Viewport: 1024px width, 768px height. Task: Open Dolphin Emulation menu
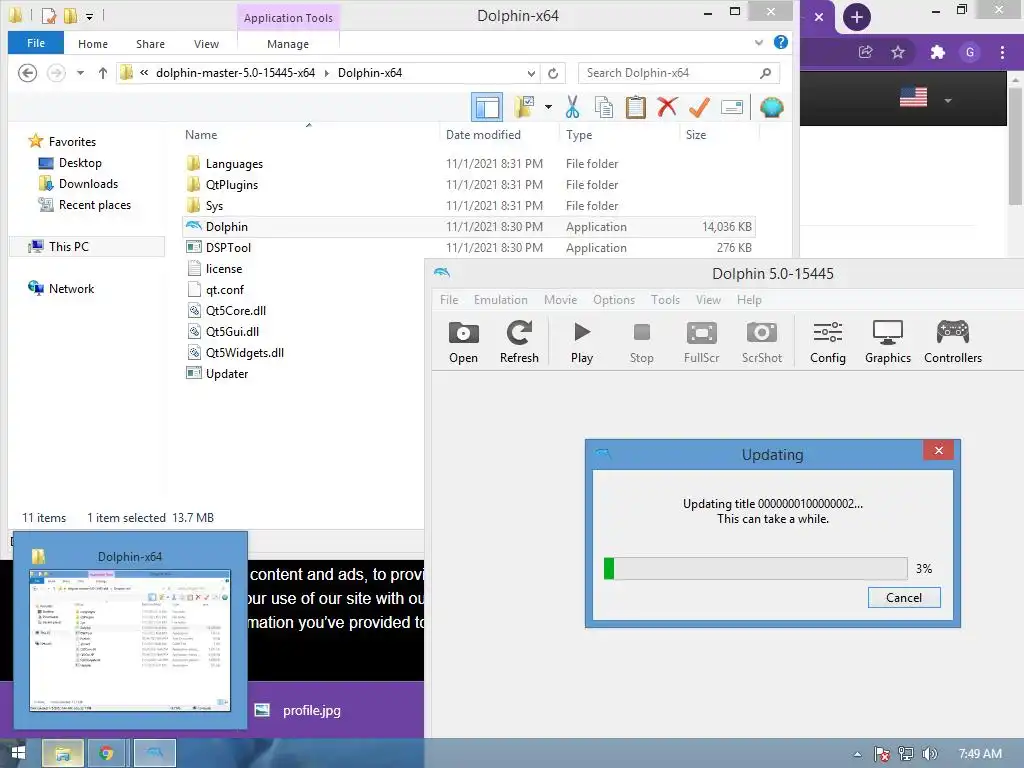tap(501, 300)
